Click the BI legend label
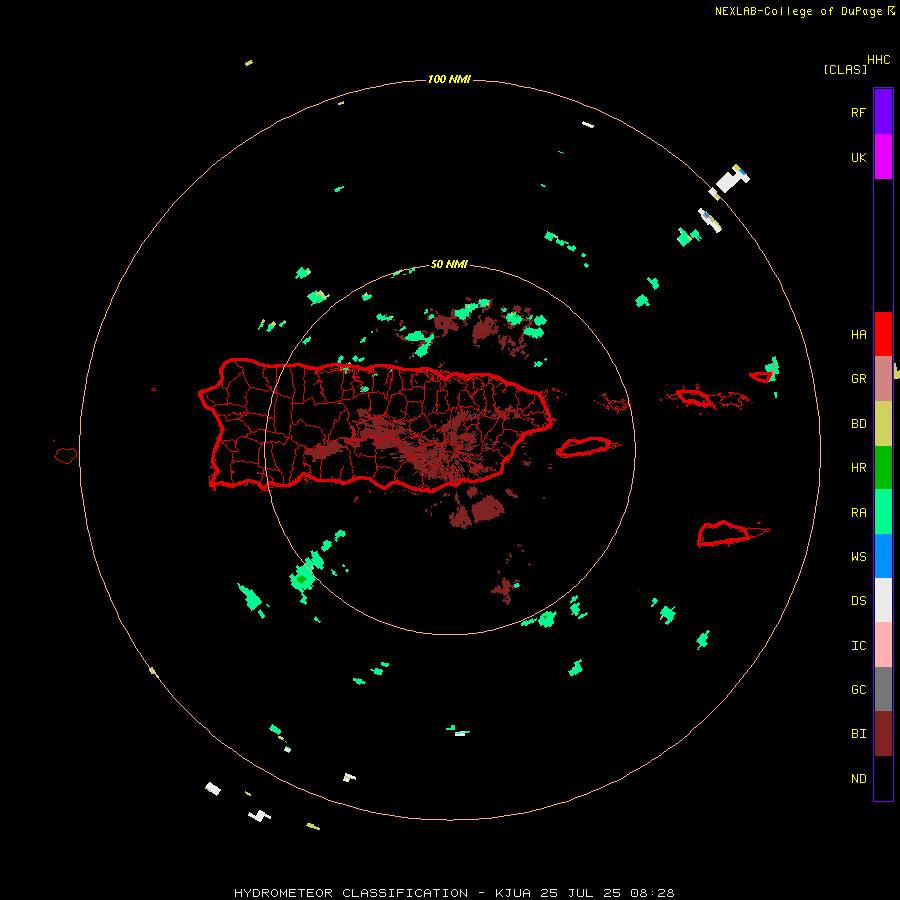 pyautogui.click(x=858, y=734)
